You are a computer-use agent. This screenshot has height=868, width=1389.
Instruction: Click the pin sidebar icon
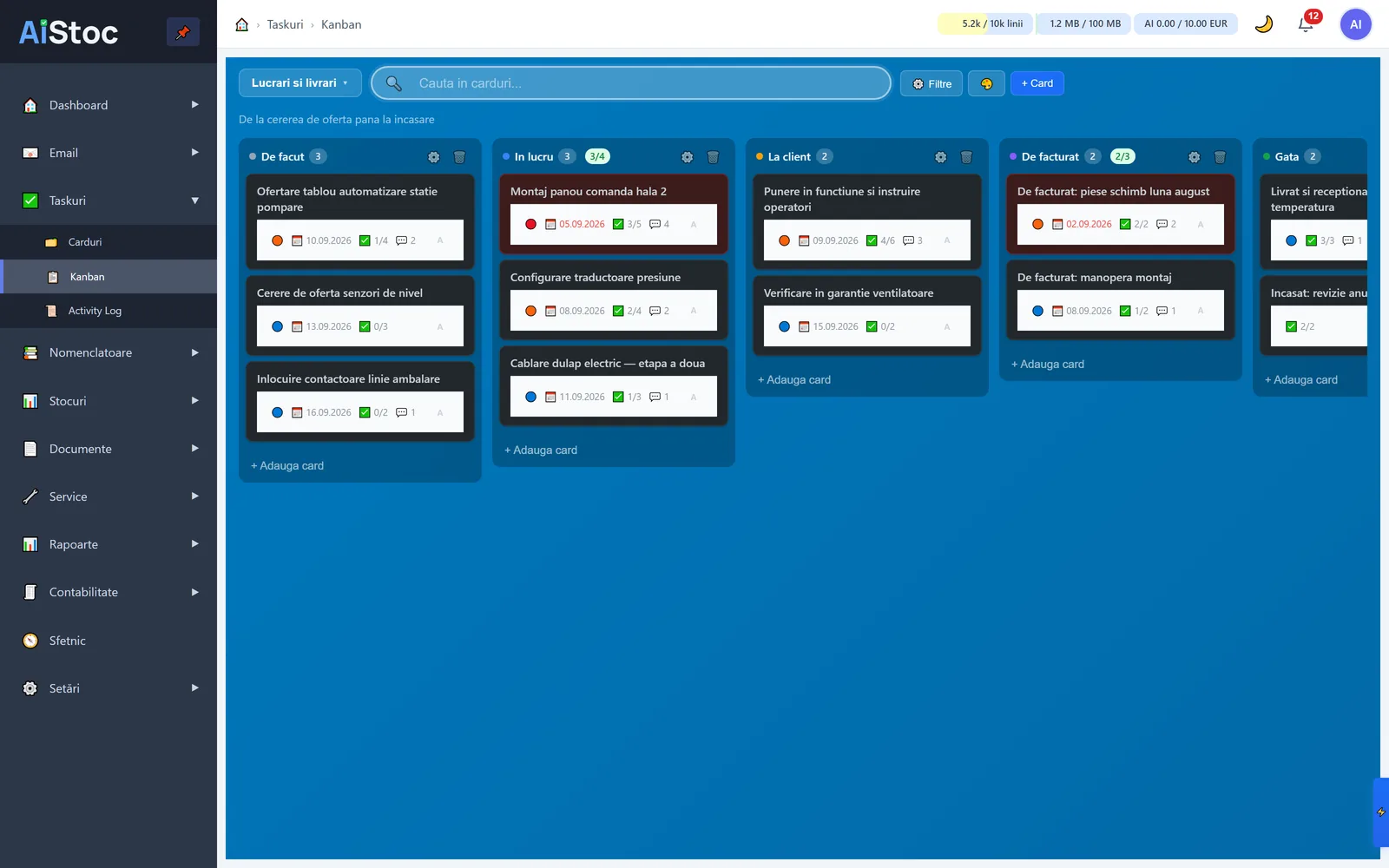pos(182,32)
